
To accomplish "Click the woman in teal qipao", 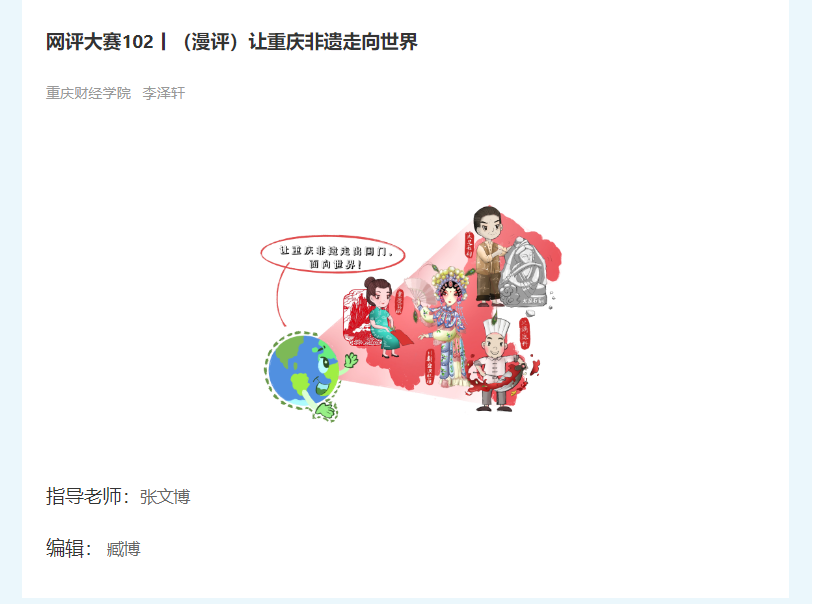I will (381, 317).
